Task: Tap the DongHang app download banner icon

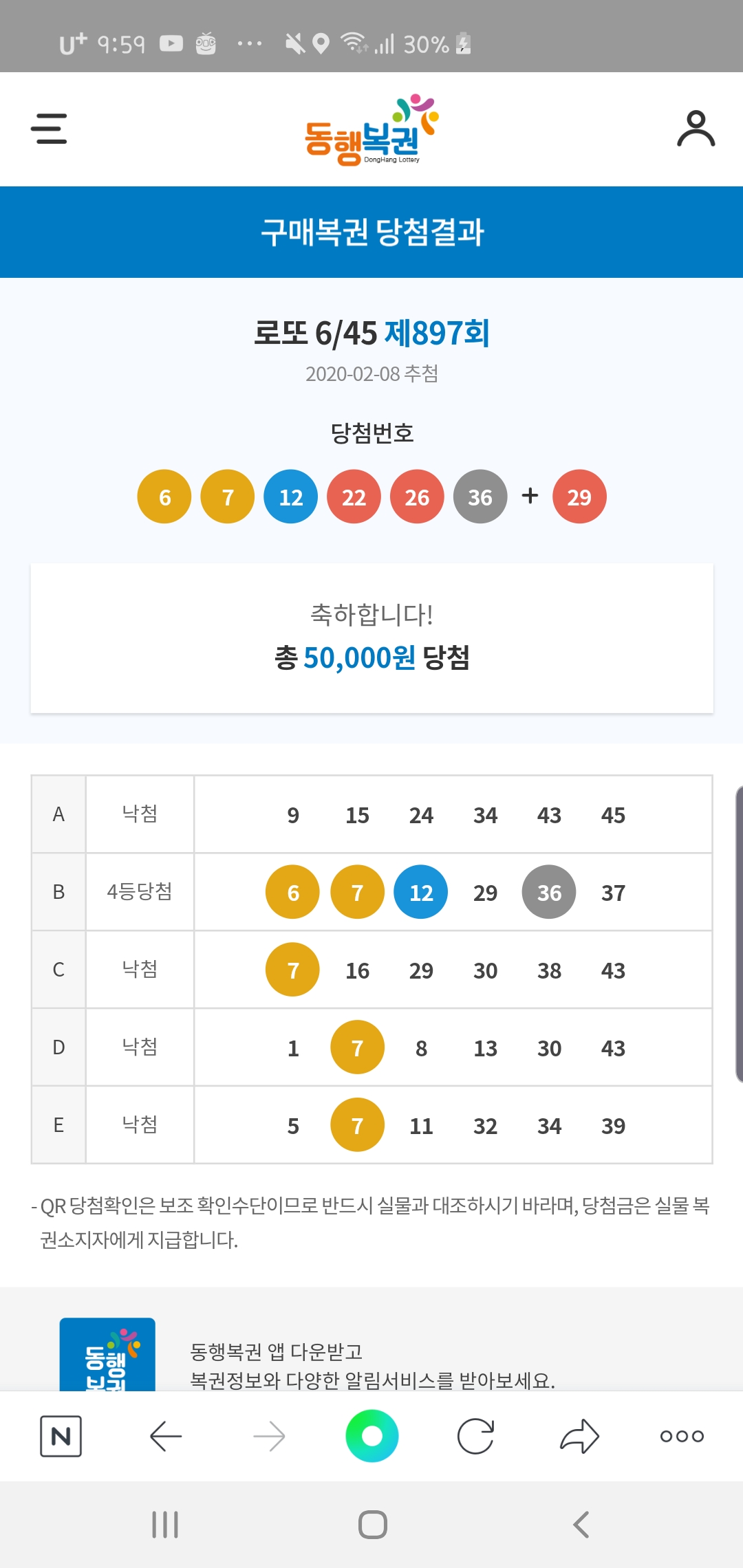Action: click(107, 1355)
